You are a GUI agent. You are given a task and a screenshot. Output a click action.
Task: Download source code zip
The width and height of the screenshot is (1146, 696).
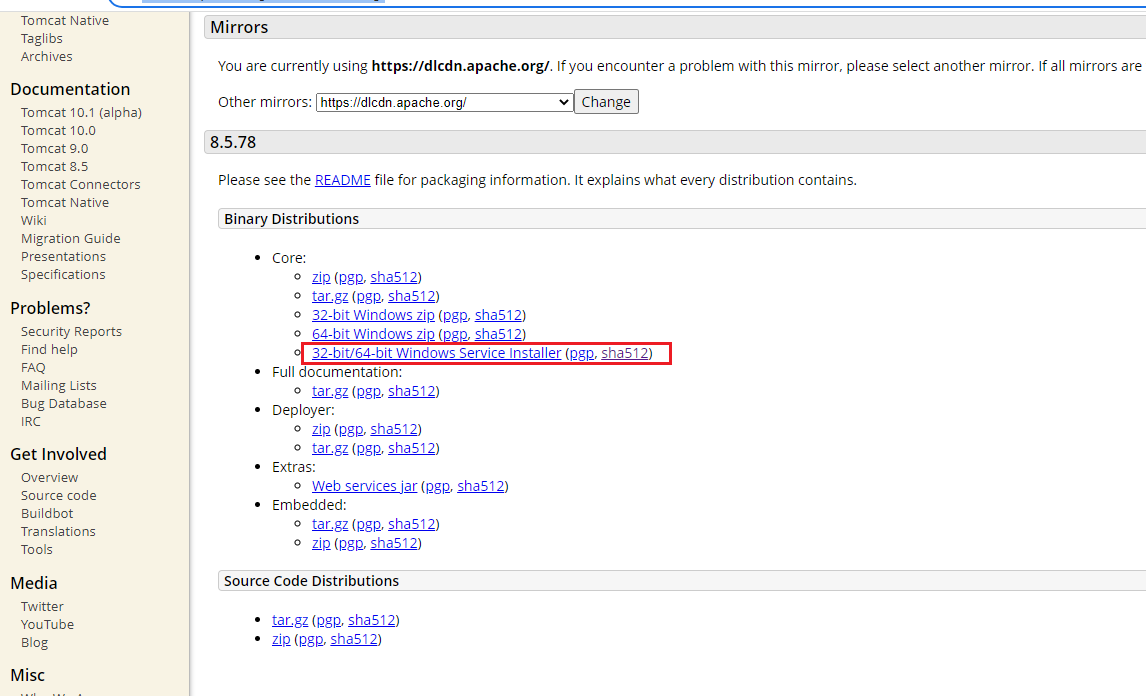point(281,639)
